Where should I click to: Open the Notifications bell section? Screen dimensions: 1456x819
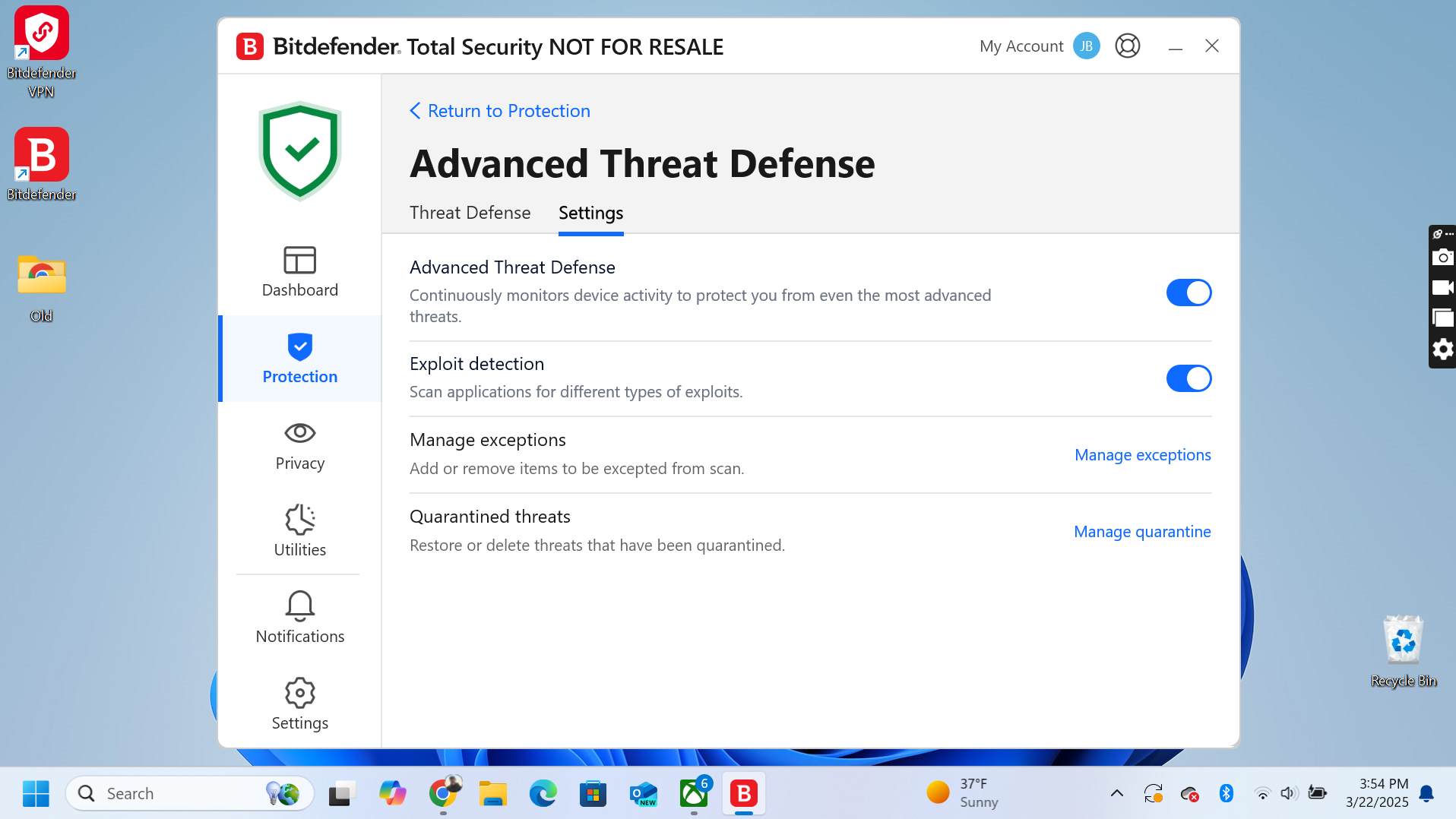300,618
